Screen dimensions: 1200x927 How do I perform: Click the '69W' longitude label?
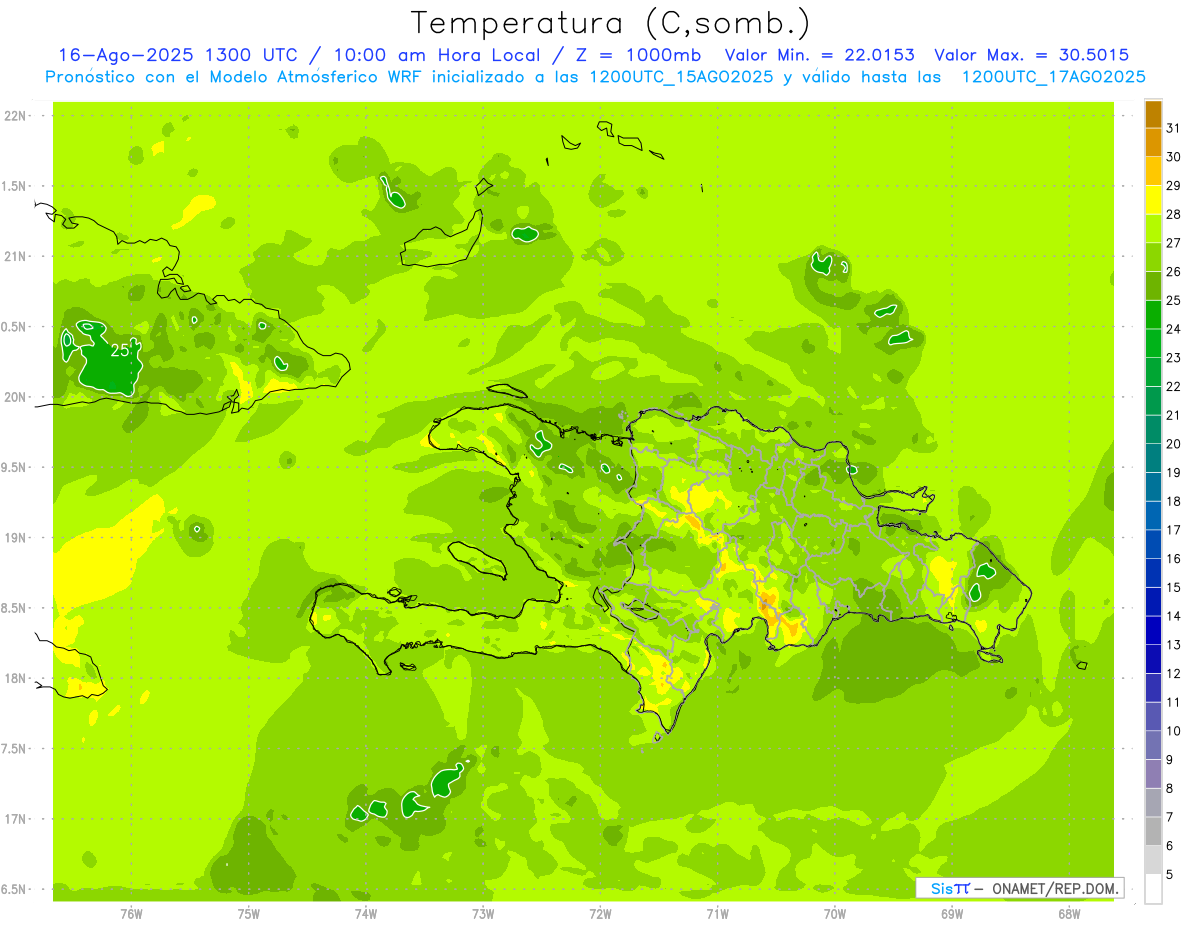pyautogui.click(x=952, y=914)
